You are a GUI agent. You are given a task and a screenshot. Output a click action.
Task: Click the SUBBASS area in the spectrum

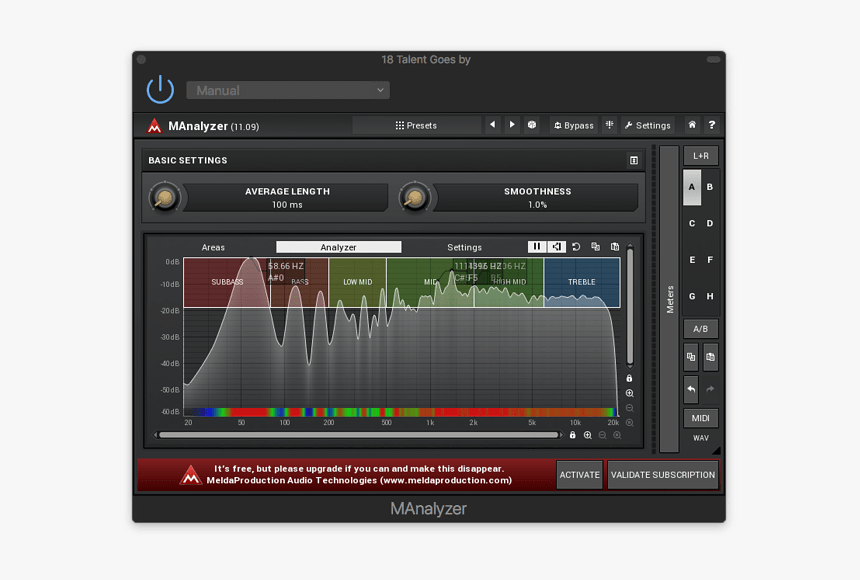227,282
